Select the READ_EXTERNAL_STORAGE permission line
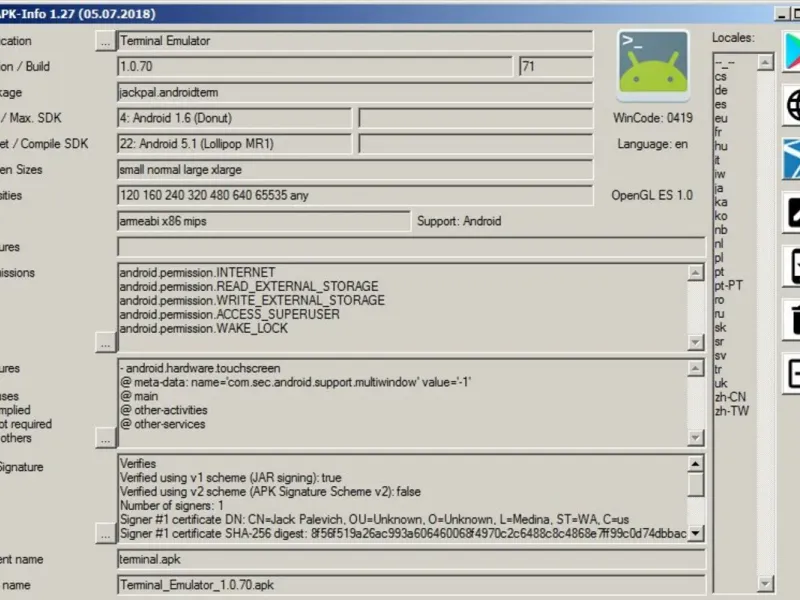This screenshot has width=800, height=600. [x=249, y=286]
